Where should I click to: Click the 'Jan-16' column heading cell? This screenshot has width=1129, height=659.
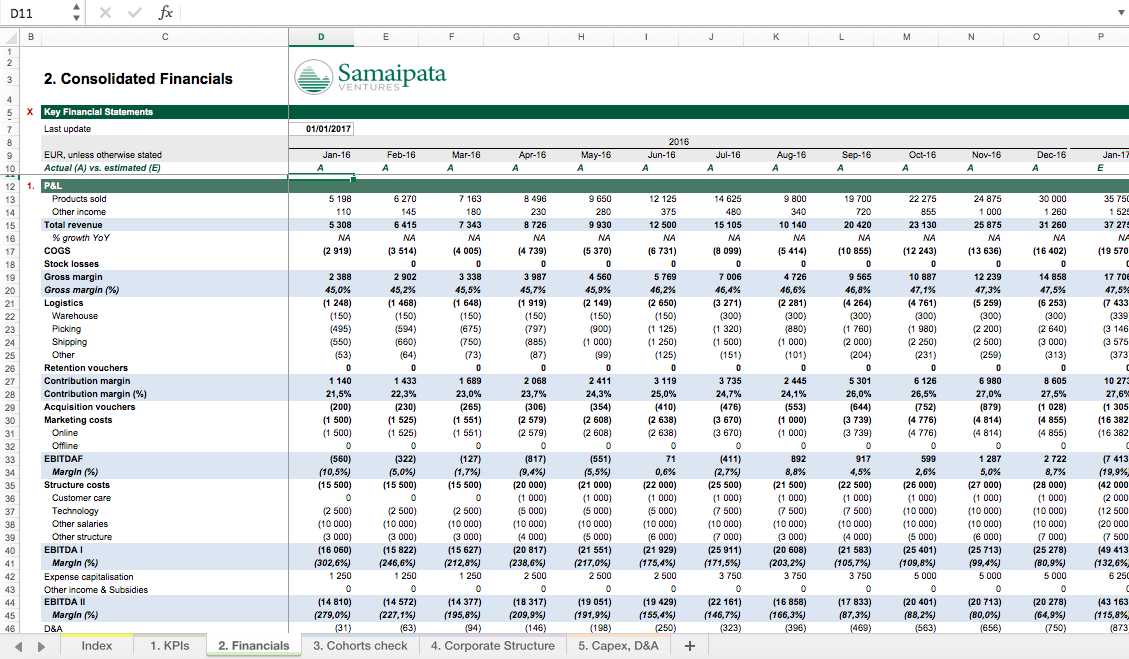click(x=336, y=155)
